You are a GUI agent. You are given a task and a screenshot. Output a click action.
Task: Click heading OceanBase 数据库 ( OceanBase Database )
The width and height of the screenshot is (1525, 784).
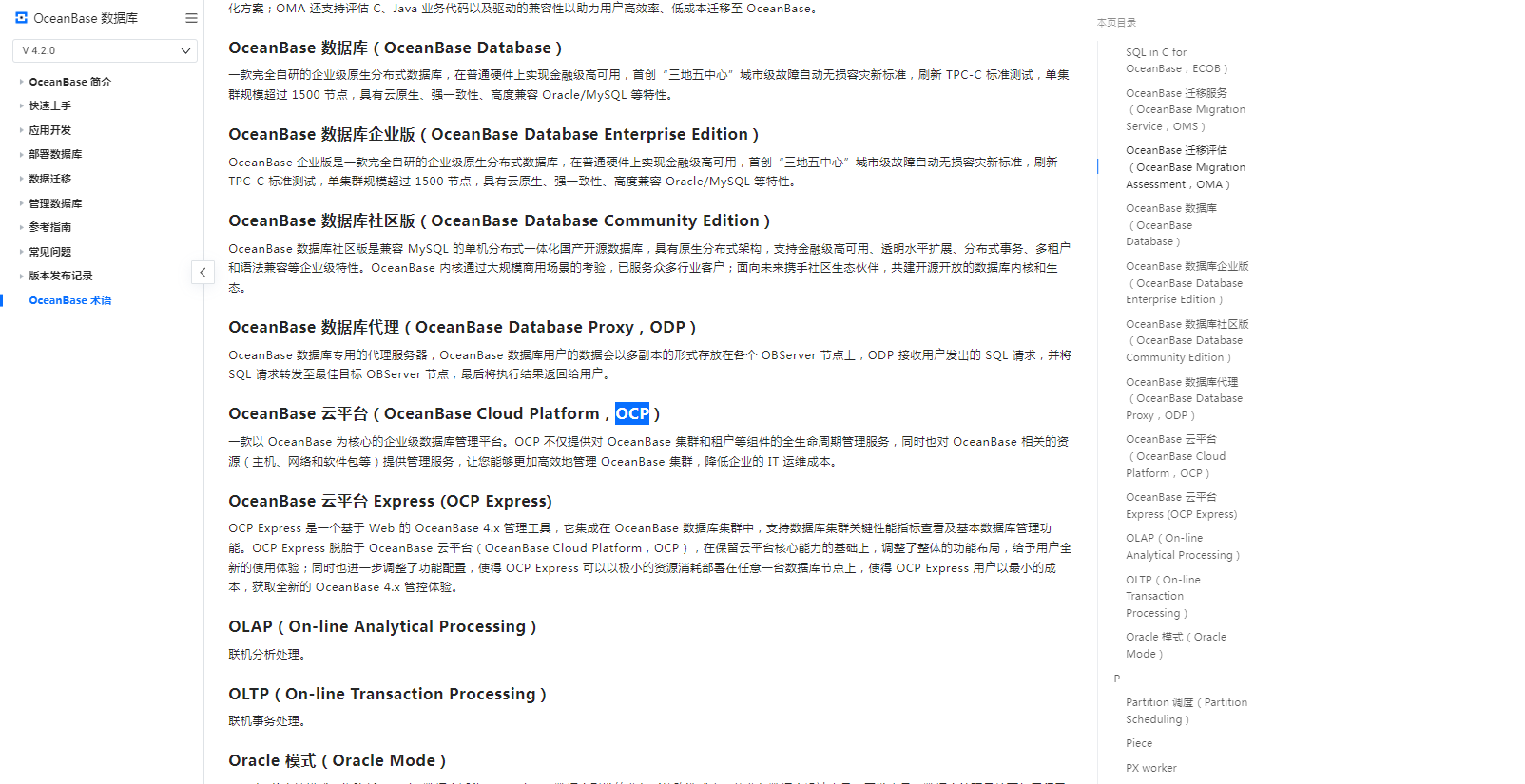click(395, 48)
